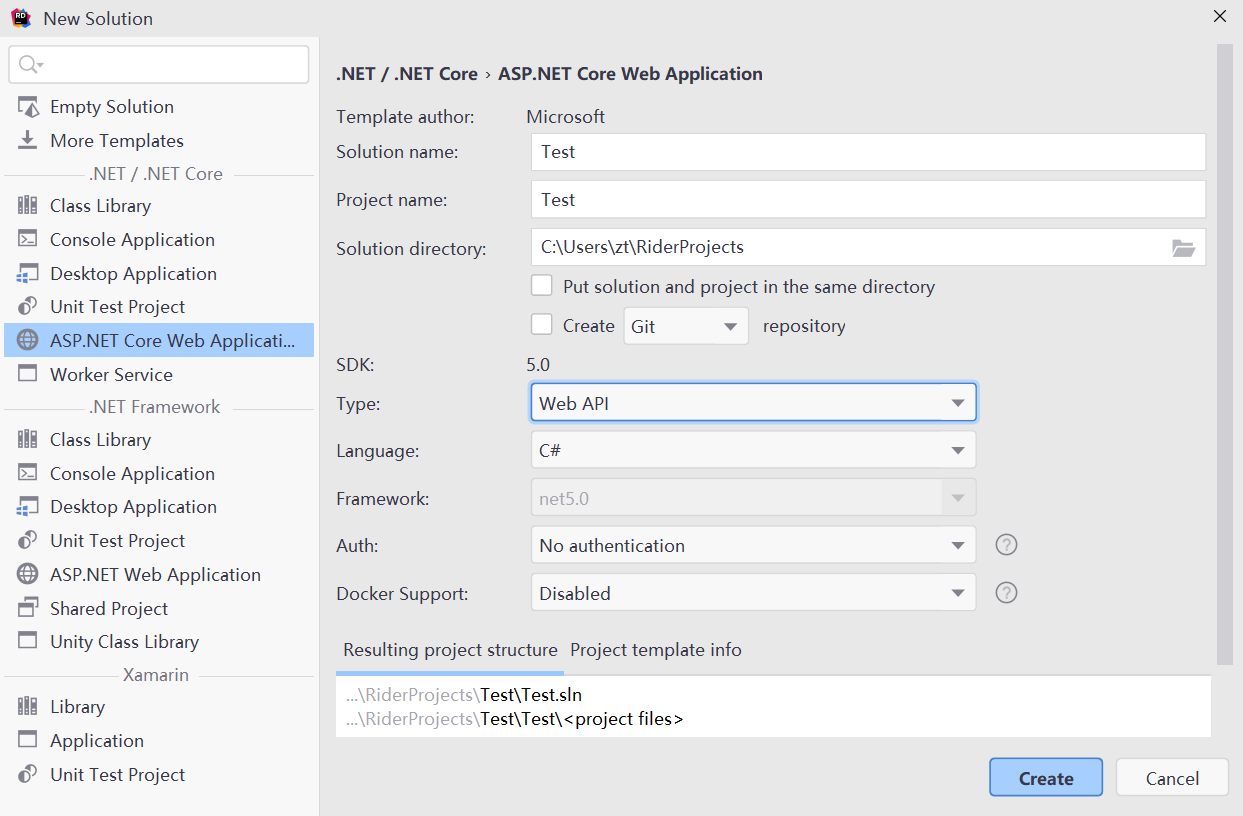
Task: Open the help icon beside the Auth dropdown
Action: pyautogui.click(x=1007, y=545)
